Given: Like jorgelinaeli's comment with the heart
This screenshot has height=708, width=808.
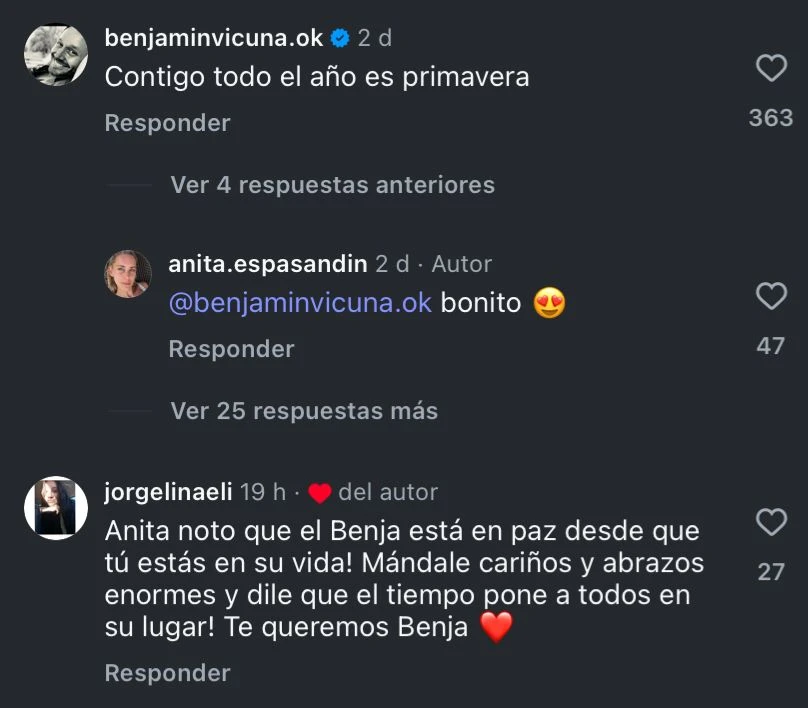Looking at the screenshot, I should click(771, 522).
